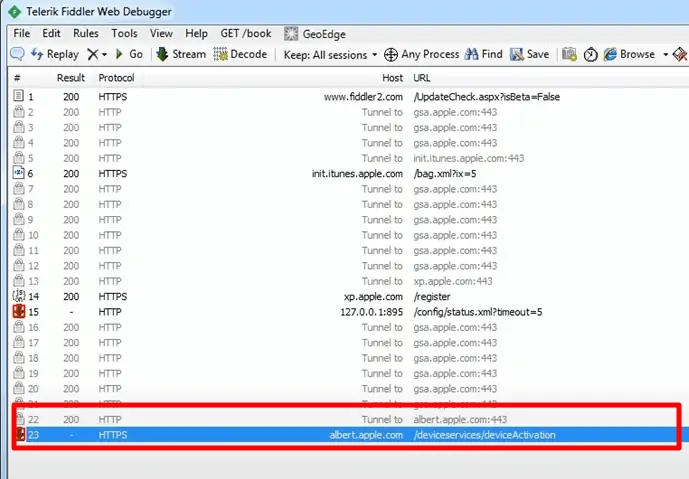
Task: Select the /register URL of session 14
Action: [432, 297]
